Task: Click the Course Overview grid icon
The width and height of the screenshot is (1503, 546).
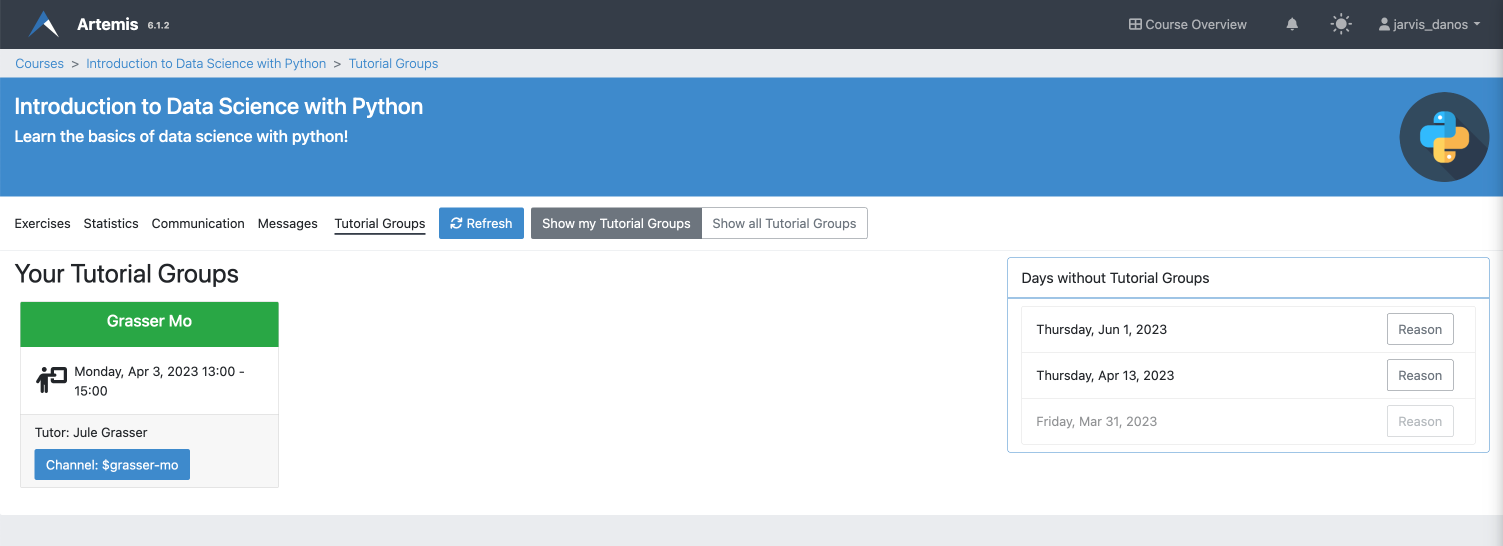Action: pyautogui.click(x=1135, y=24)
